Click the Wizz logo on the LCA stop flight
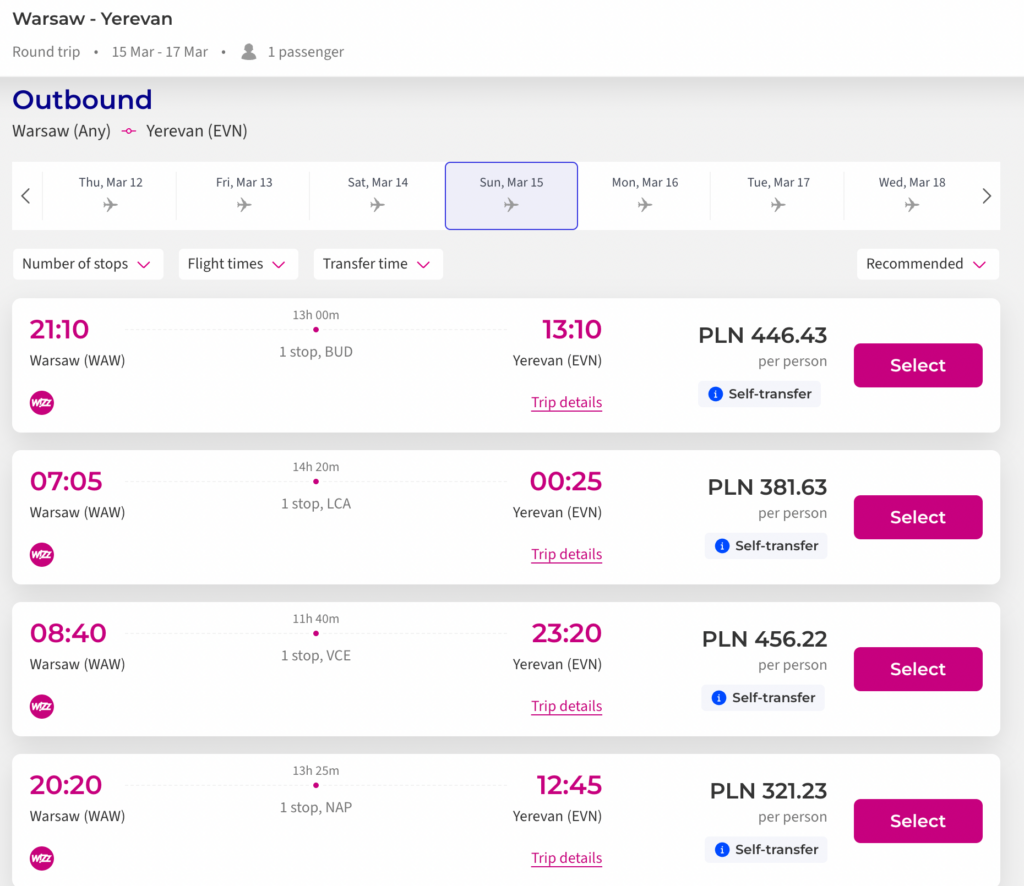The image size is (1024, 886). pos(41,555)
